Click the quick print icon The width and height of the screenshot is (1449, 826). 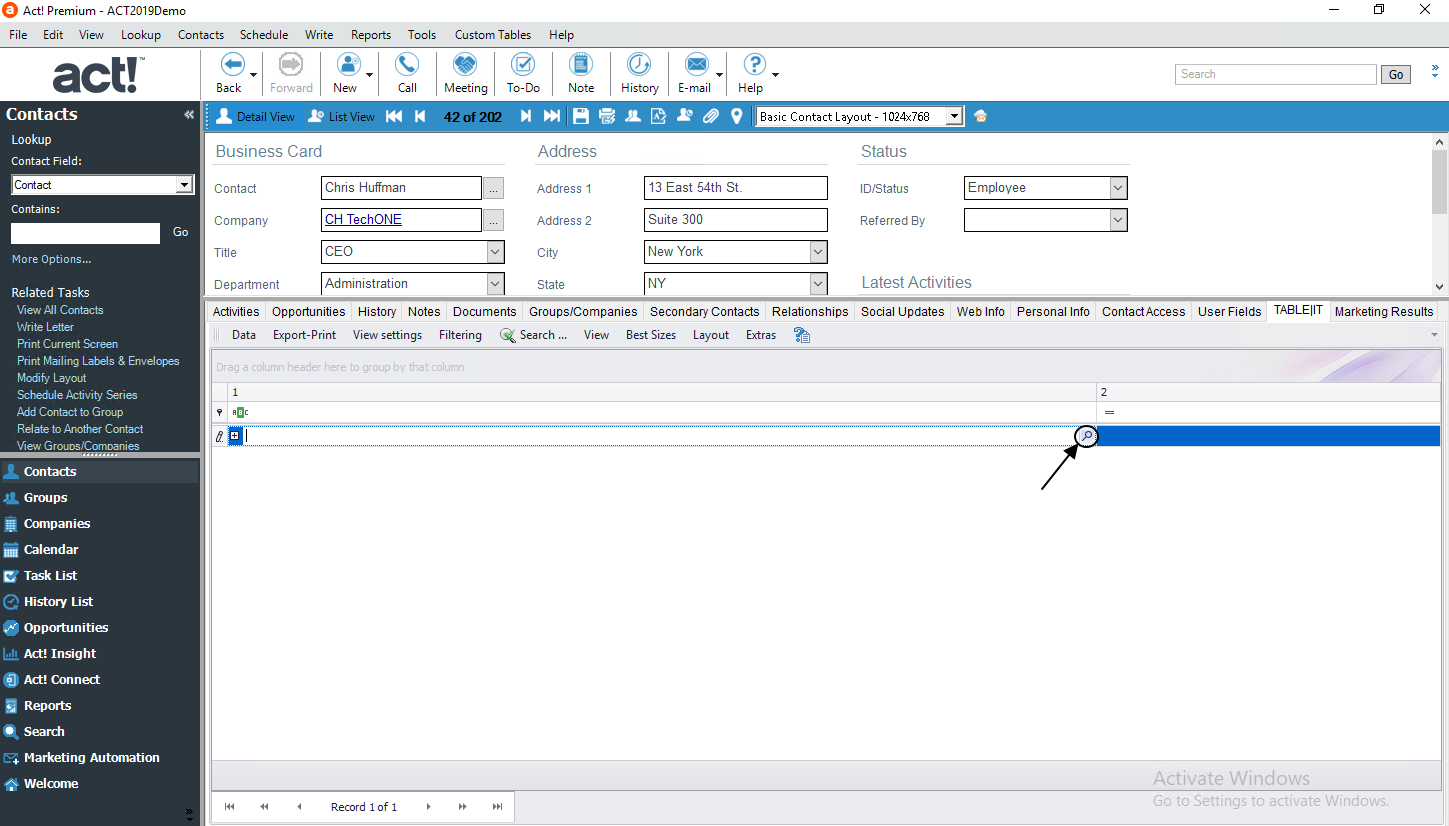pos(607,117)
